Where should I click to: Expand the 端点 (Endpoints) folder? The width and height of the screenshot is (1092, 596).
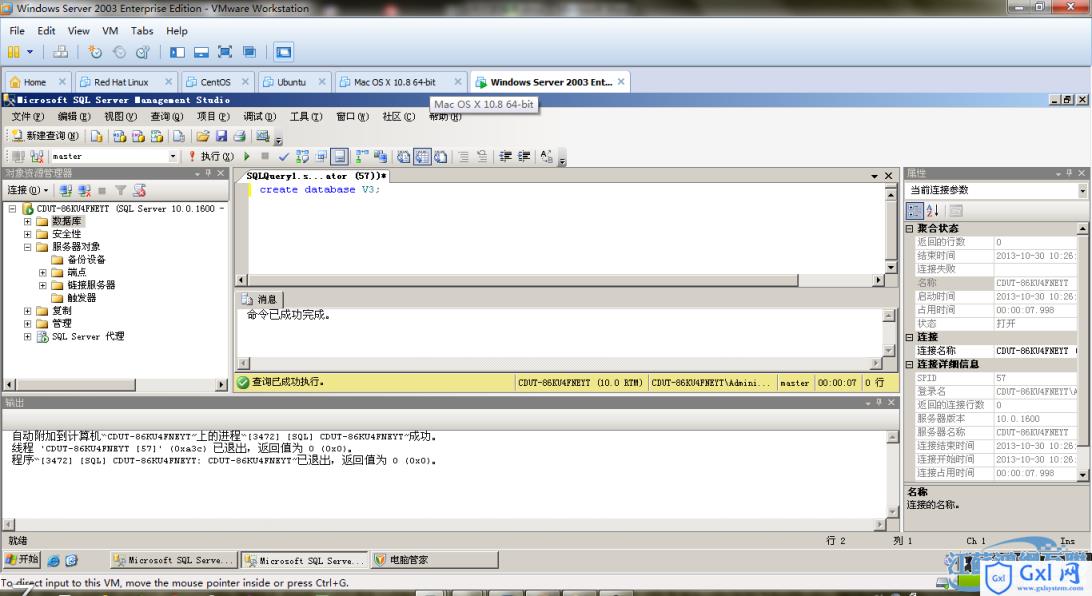click(x=42, y=272)
